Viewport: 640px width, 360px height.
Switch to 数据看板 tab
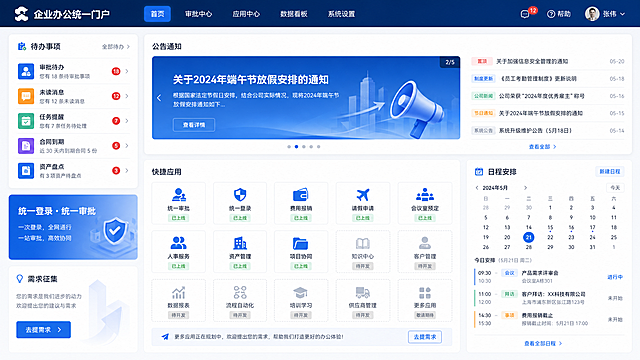(x=294, y=14)
